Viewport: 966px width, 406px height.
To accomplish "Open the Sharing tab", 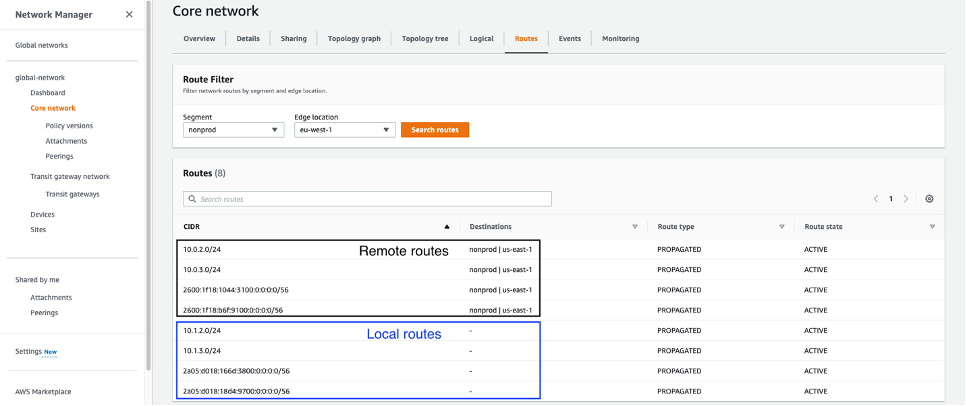I will point(293,38).
